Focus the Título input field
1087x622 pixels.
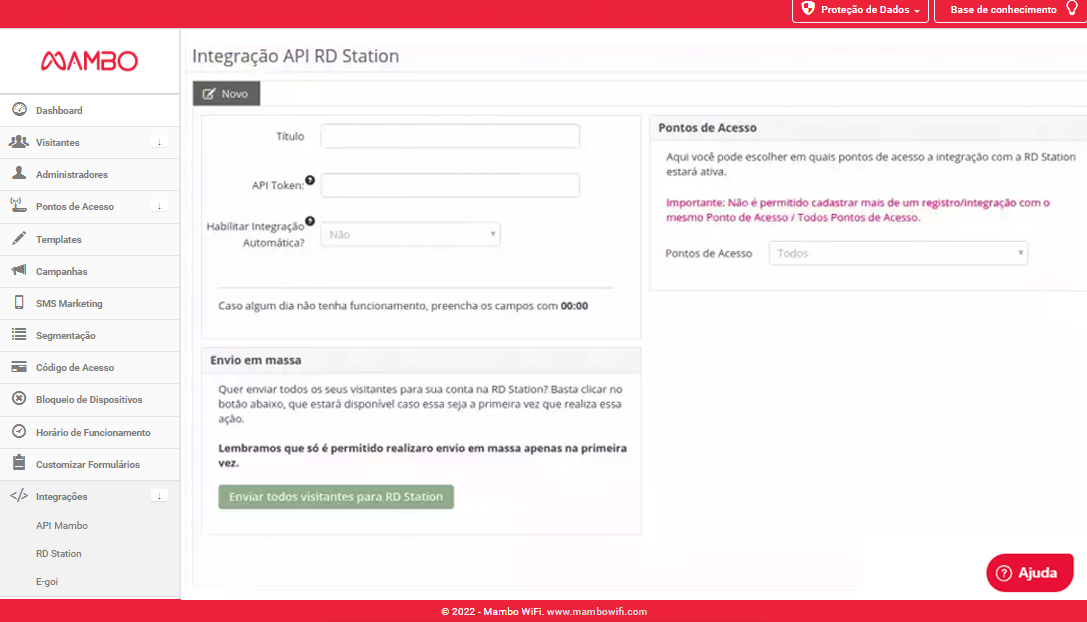click(x=450, y=136)
